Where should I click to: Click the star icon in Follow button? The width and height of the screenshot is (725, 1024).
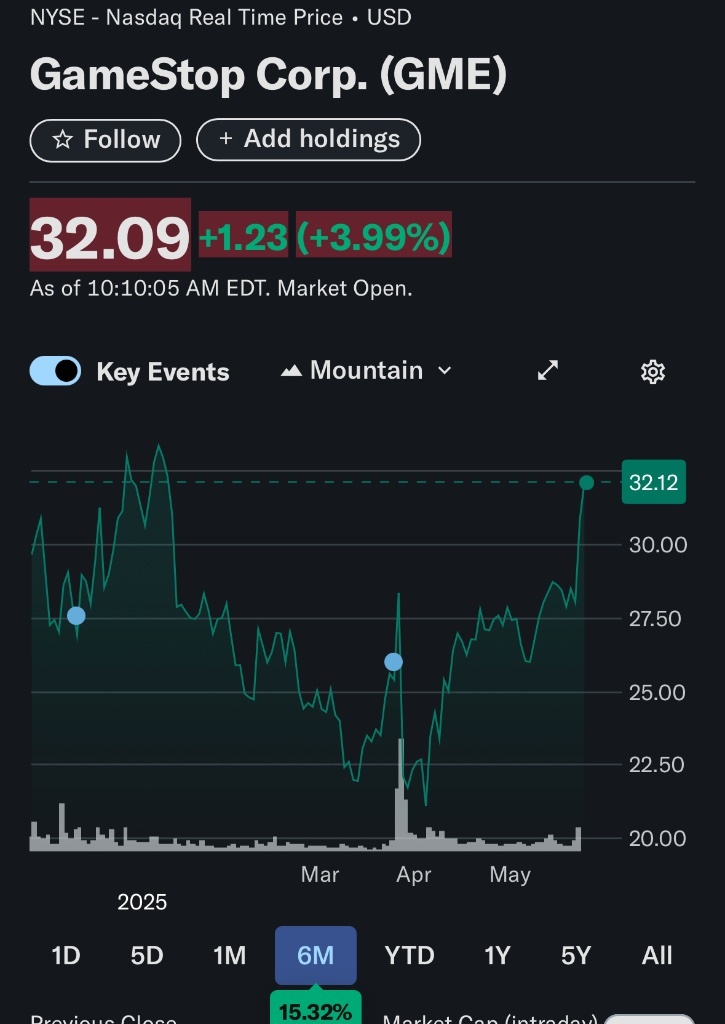point(62,140)
